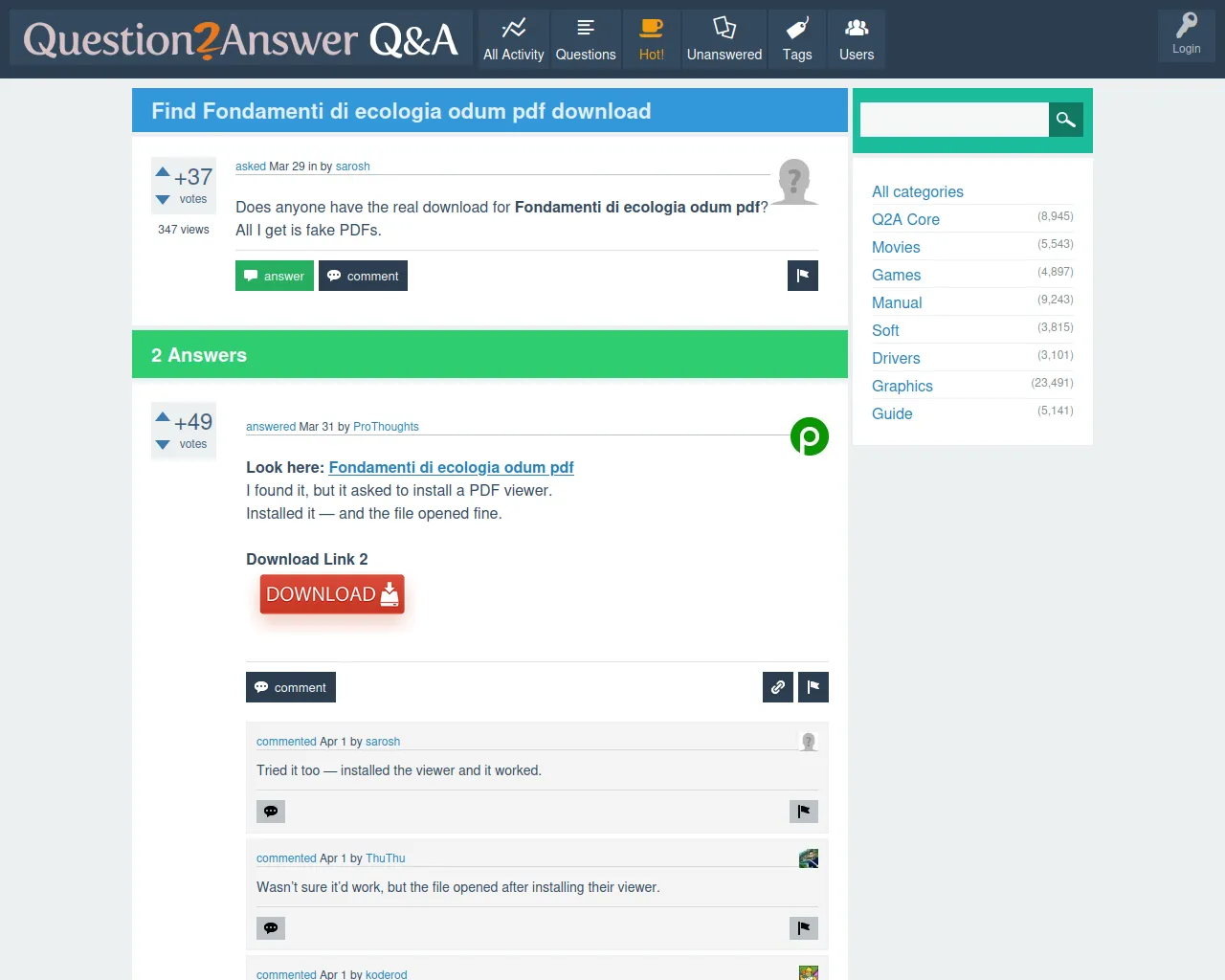Screen dimensions: 1225x980
Task: Flag the question
Action: pos(803,276)
